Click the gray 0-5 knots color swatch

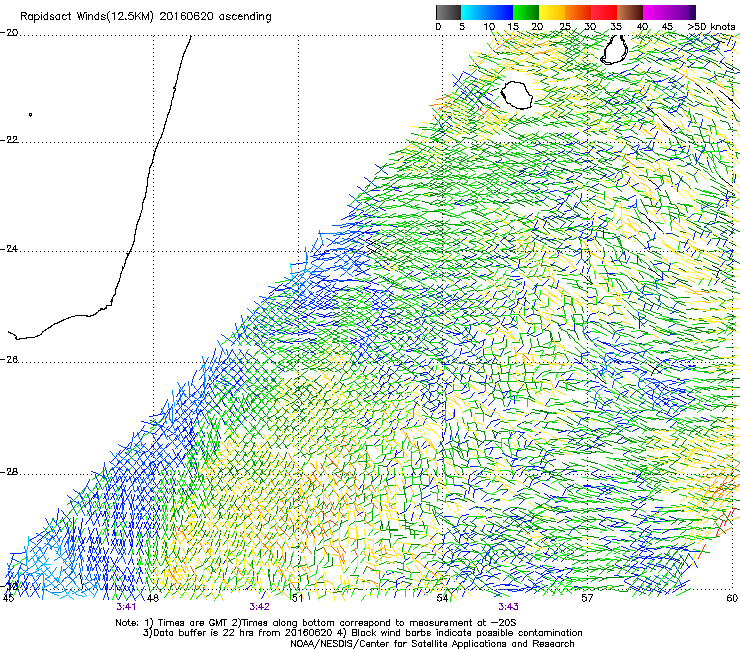448,12
